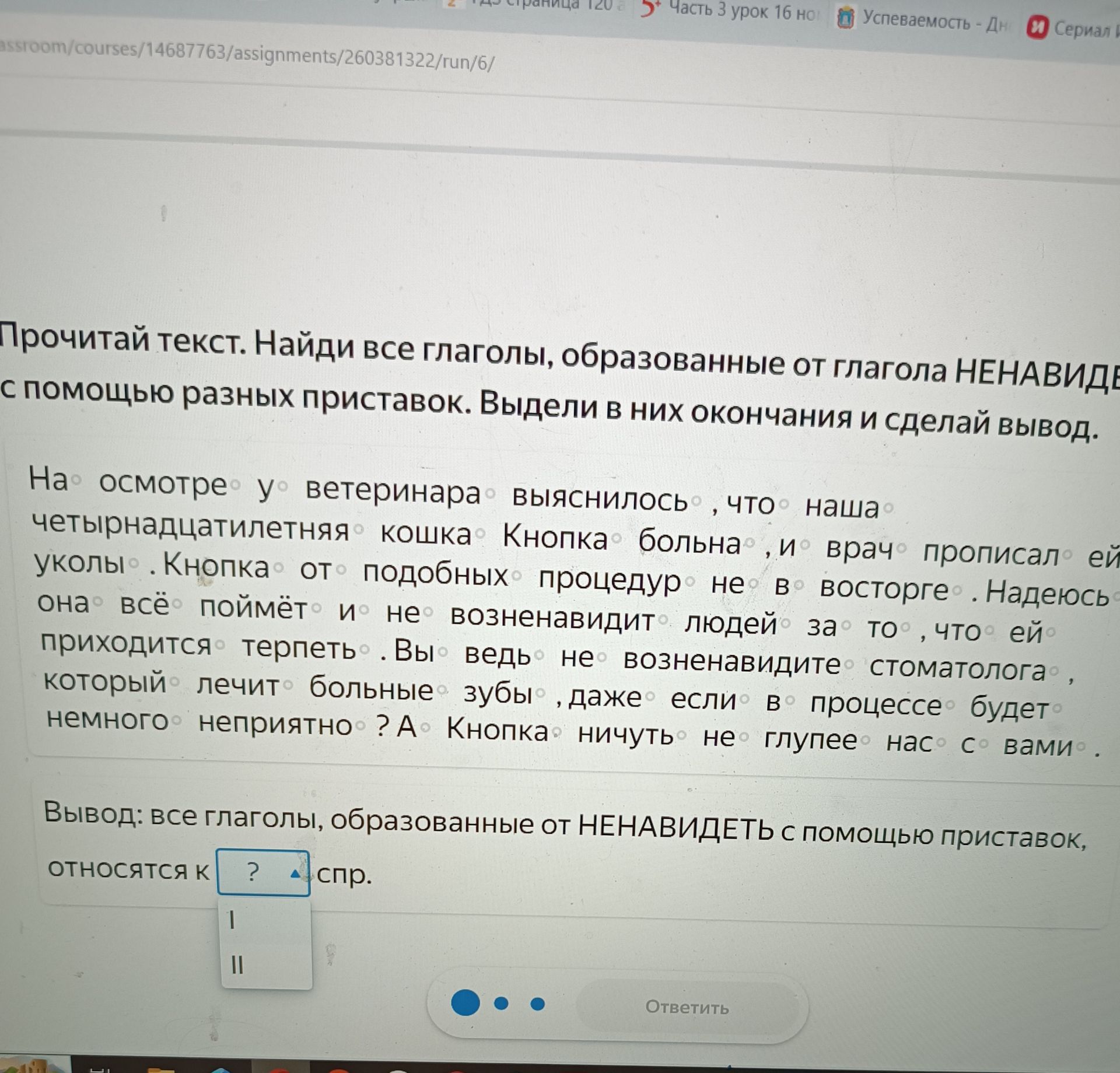The image size is (1120, 1073).
Task: Select the word 'кошка' in text
Action: [426, 533]
